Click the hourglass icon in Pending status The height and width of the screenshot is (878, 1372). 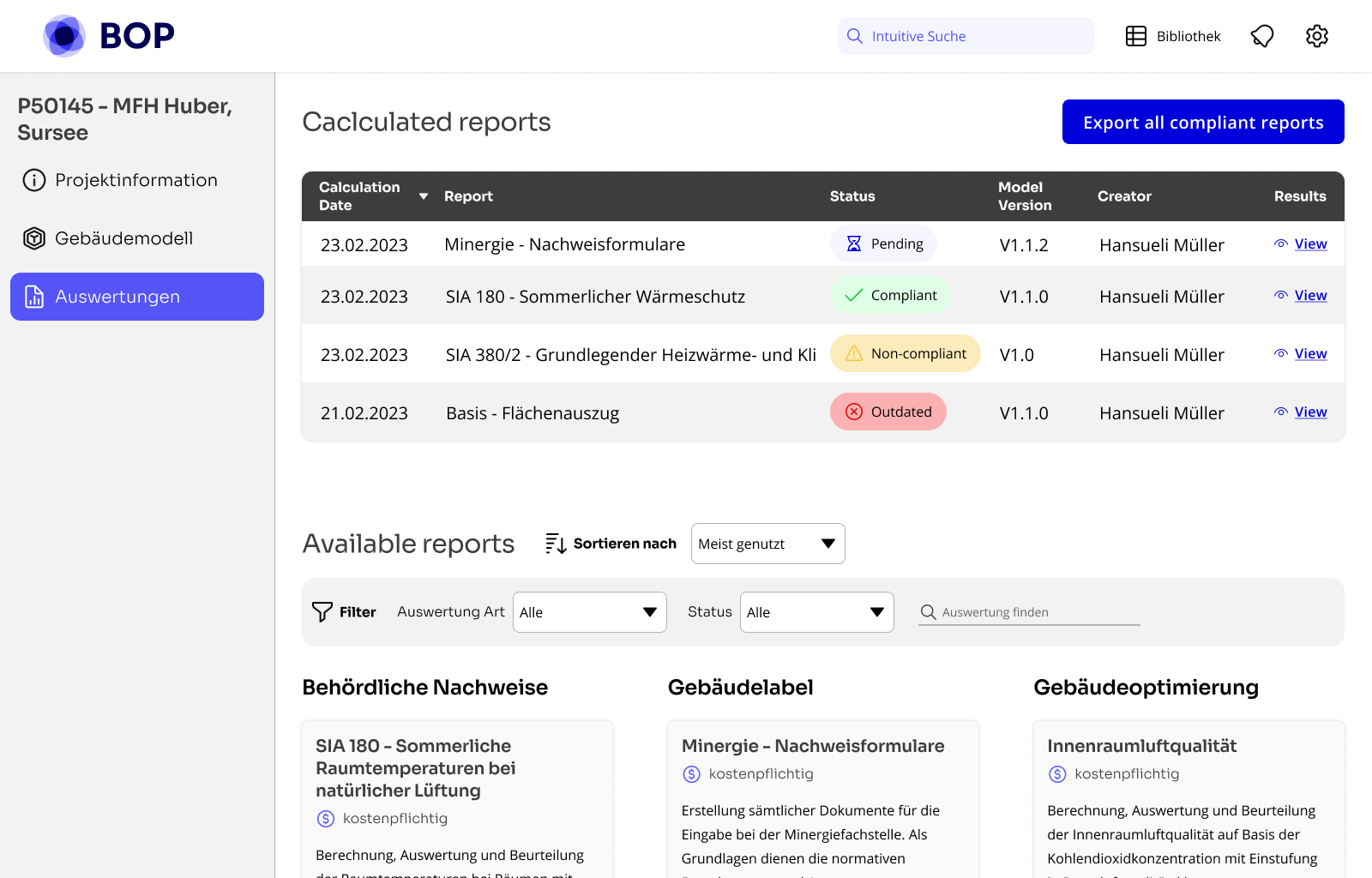click(854, 244)
